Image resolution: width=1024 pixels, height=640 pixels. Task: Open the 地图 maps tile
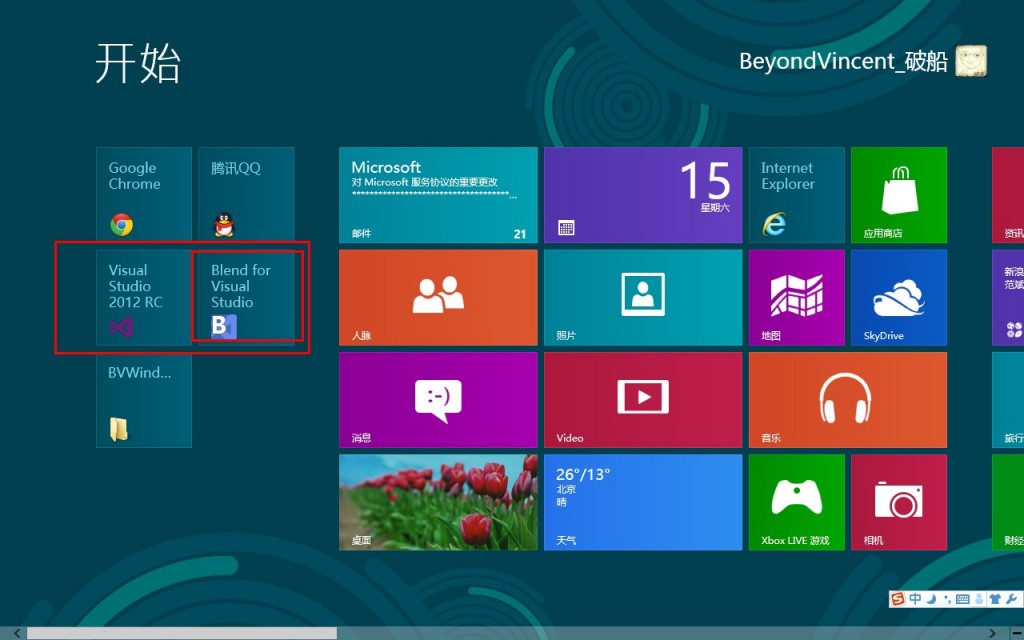[797, 297]
